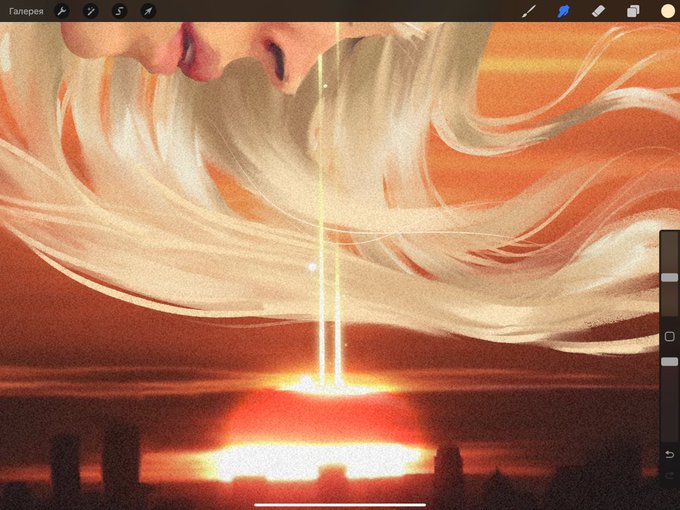680x510 pixels.
Task: Tap the square modify button on sidebar
Action: pos(670,336)
